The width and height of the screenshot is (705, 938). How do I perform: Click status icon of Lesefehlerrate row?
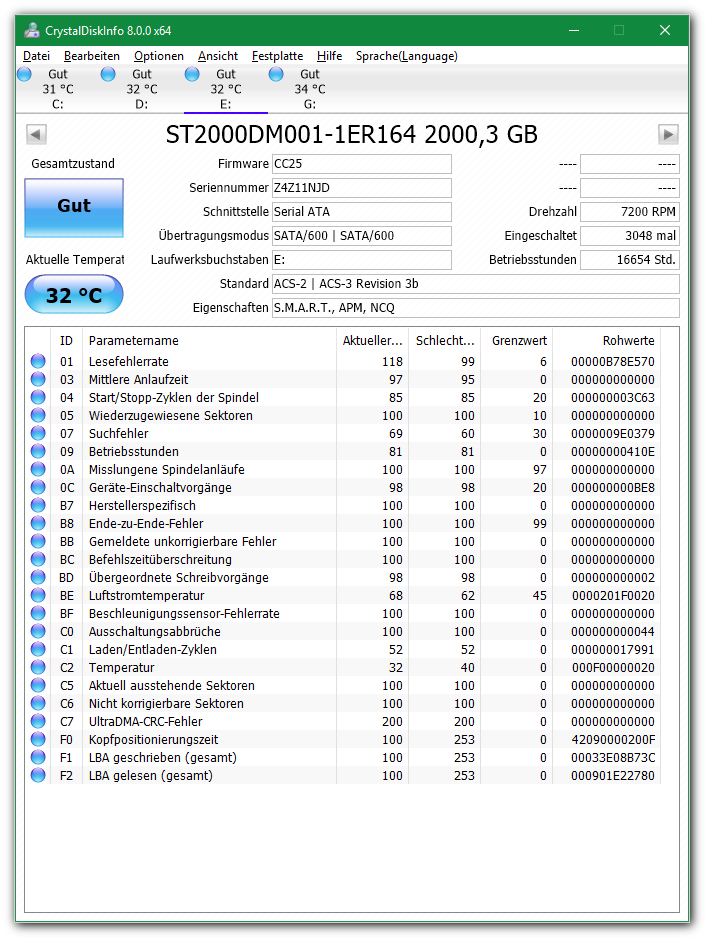pyautogui.click(x=38, y=361)
